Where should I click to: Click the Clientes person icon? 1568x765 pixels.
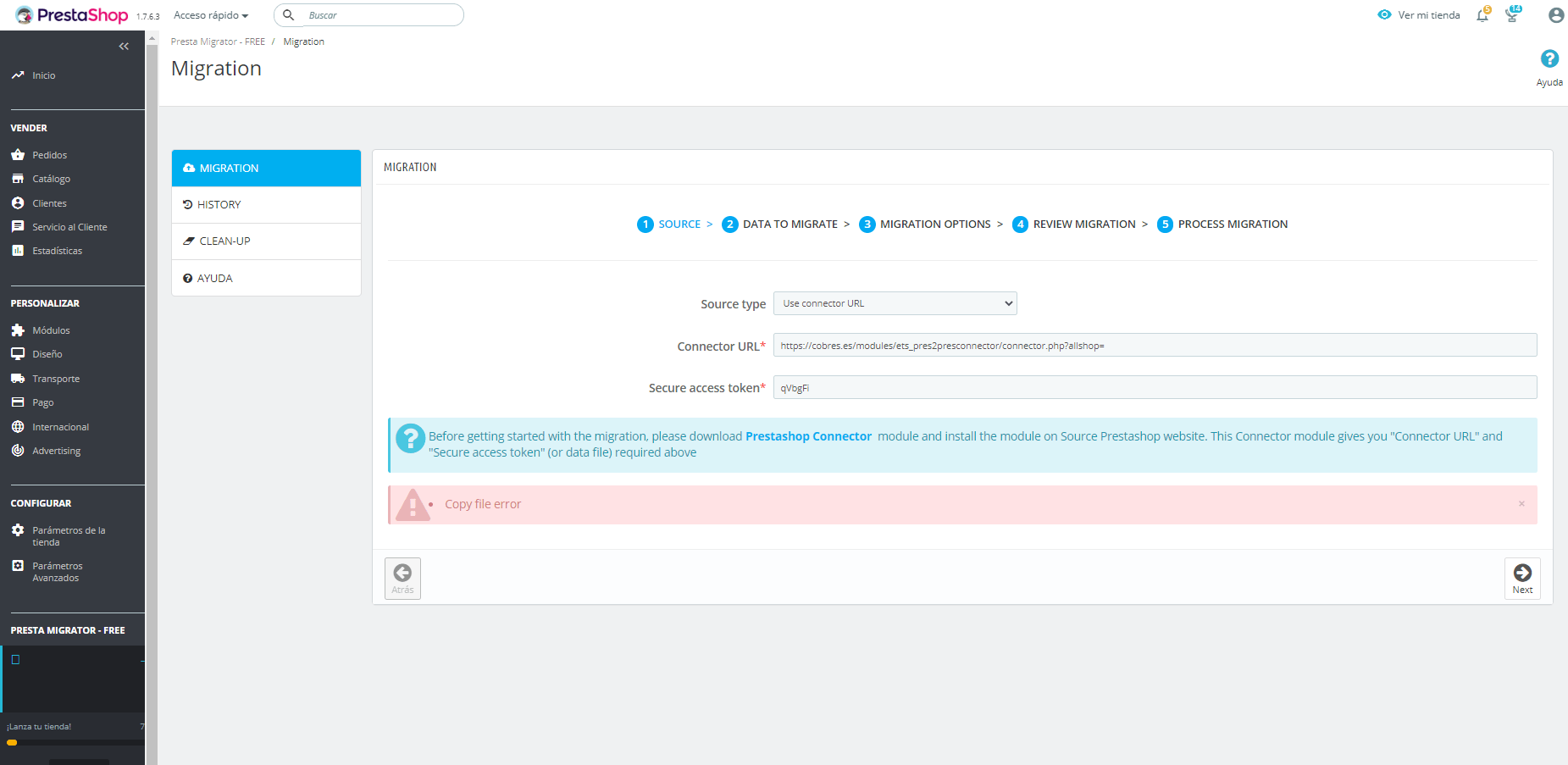[18, 203]
